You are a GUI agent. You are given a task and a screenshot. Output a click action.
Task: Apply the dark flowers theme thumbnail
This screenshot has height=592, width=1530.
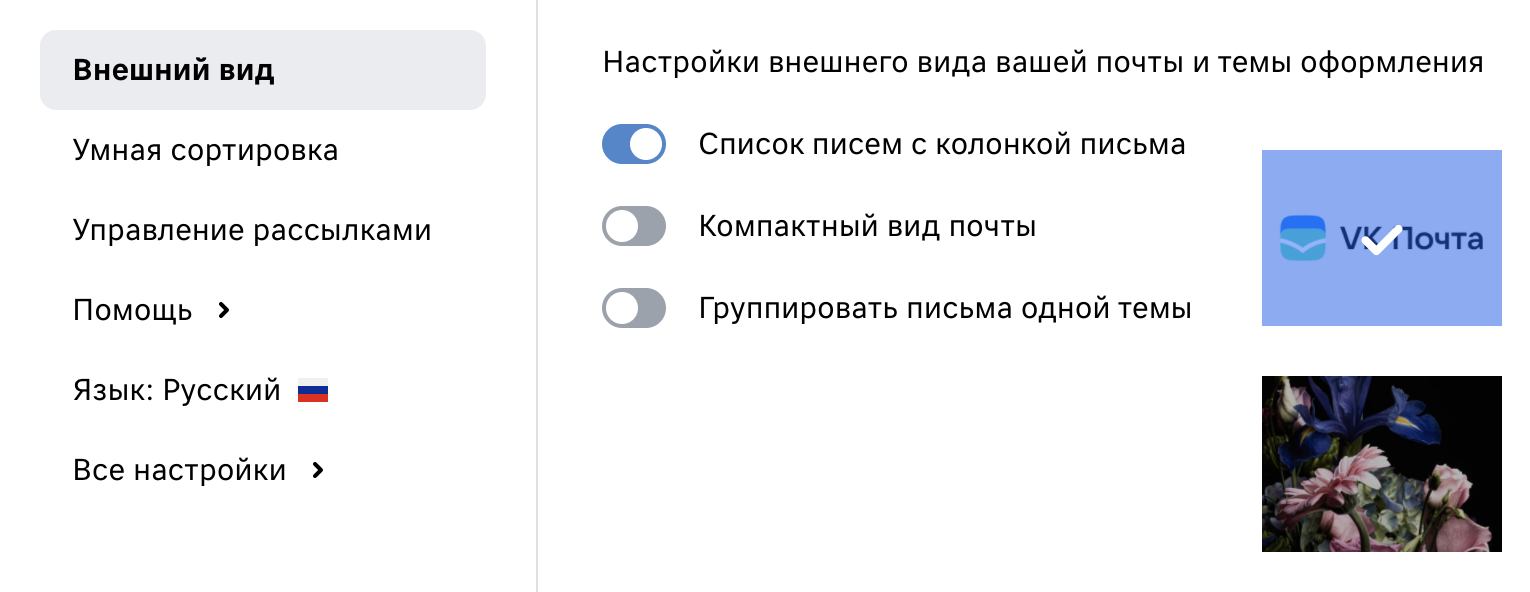(1382, 464)
